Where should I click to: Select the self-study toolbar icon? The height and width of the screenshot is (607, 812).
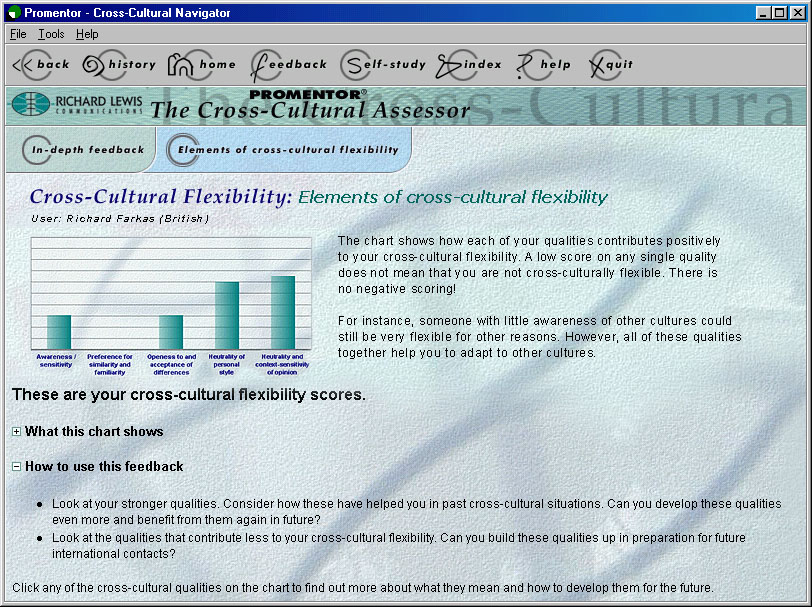pyautogui.click(x=354, y=65)
